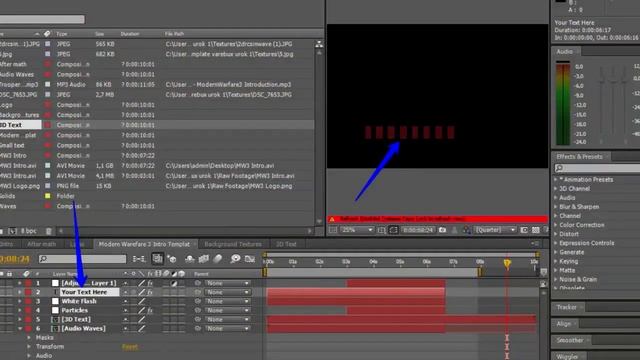The height and width of the screenshot is (360, 640).
Task: Expand the Transform property group
Action: [29, 347]
